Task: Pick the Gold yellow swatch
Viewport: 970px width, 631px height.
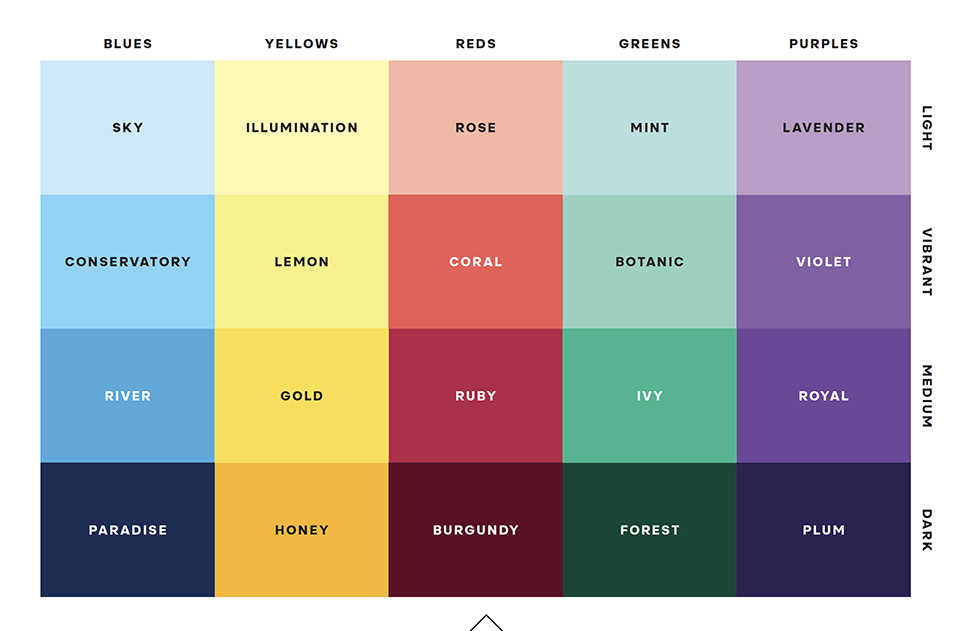Action: pyautogui.click(x=301, y=395)
